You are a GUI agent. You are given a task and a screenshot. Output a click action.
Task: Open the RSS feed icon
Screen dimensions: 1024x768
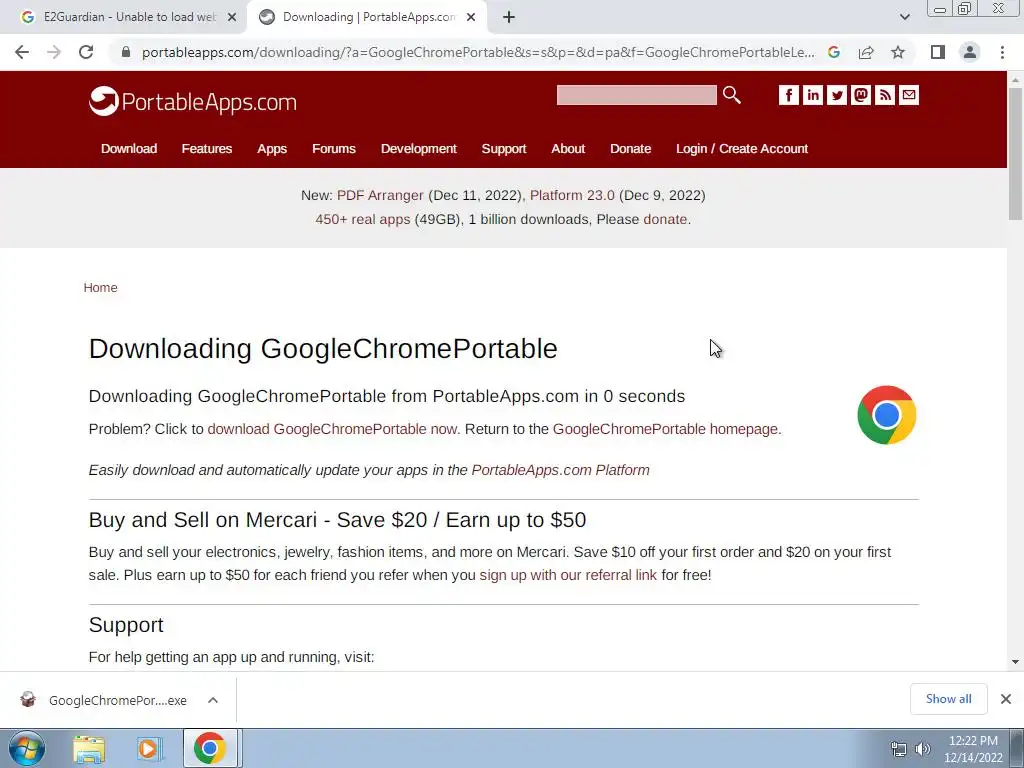[x=885, y=95]
